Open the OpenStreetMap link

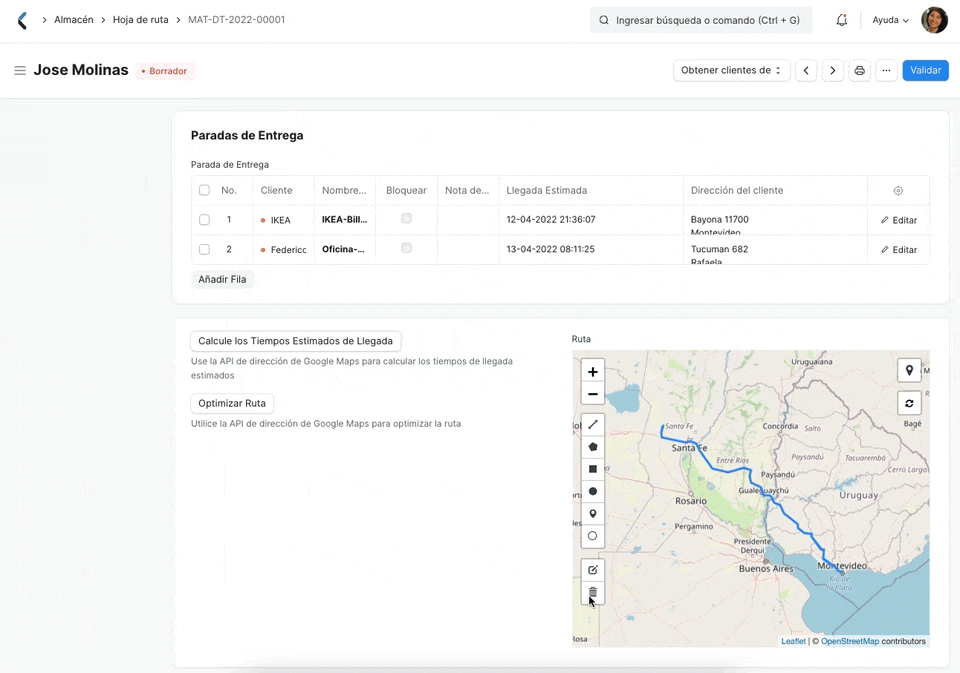tap(850, 641)
